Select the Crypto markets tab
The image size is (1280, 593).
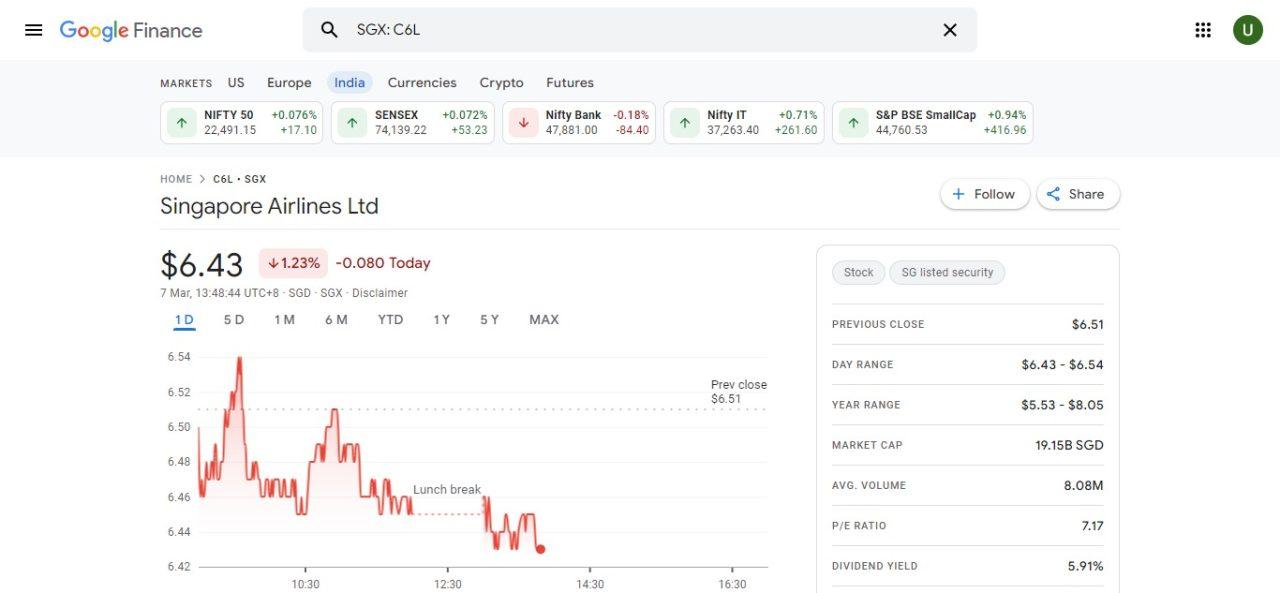(x=501, y=83)
